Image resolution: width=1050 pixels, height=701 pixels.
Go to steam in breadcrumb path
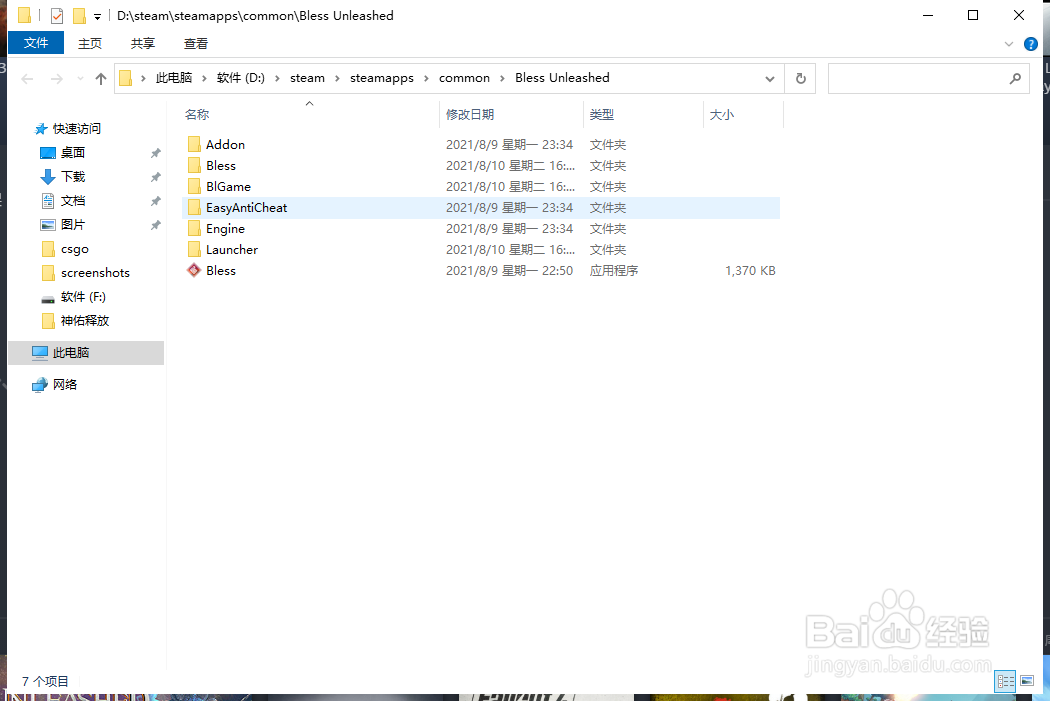tap(307, 78)
